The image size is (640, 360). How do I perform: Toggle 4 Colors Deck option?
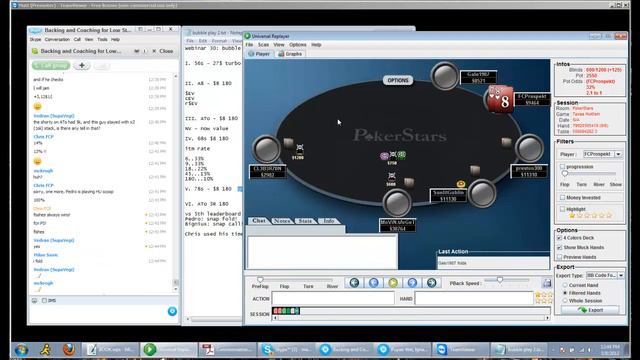(560, 238)
